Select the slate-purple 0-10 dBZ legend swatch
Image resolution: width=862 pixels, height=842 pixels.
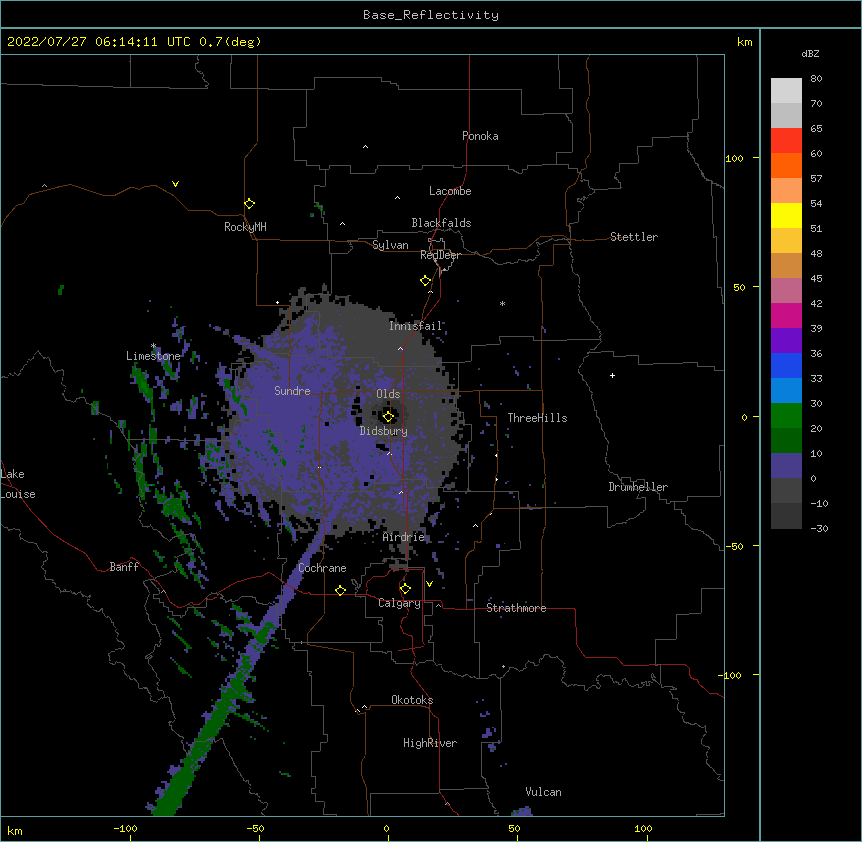(x=786, y=466)
